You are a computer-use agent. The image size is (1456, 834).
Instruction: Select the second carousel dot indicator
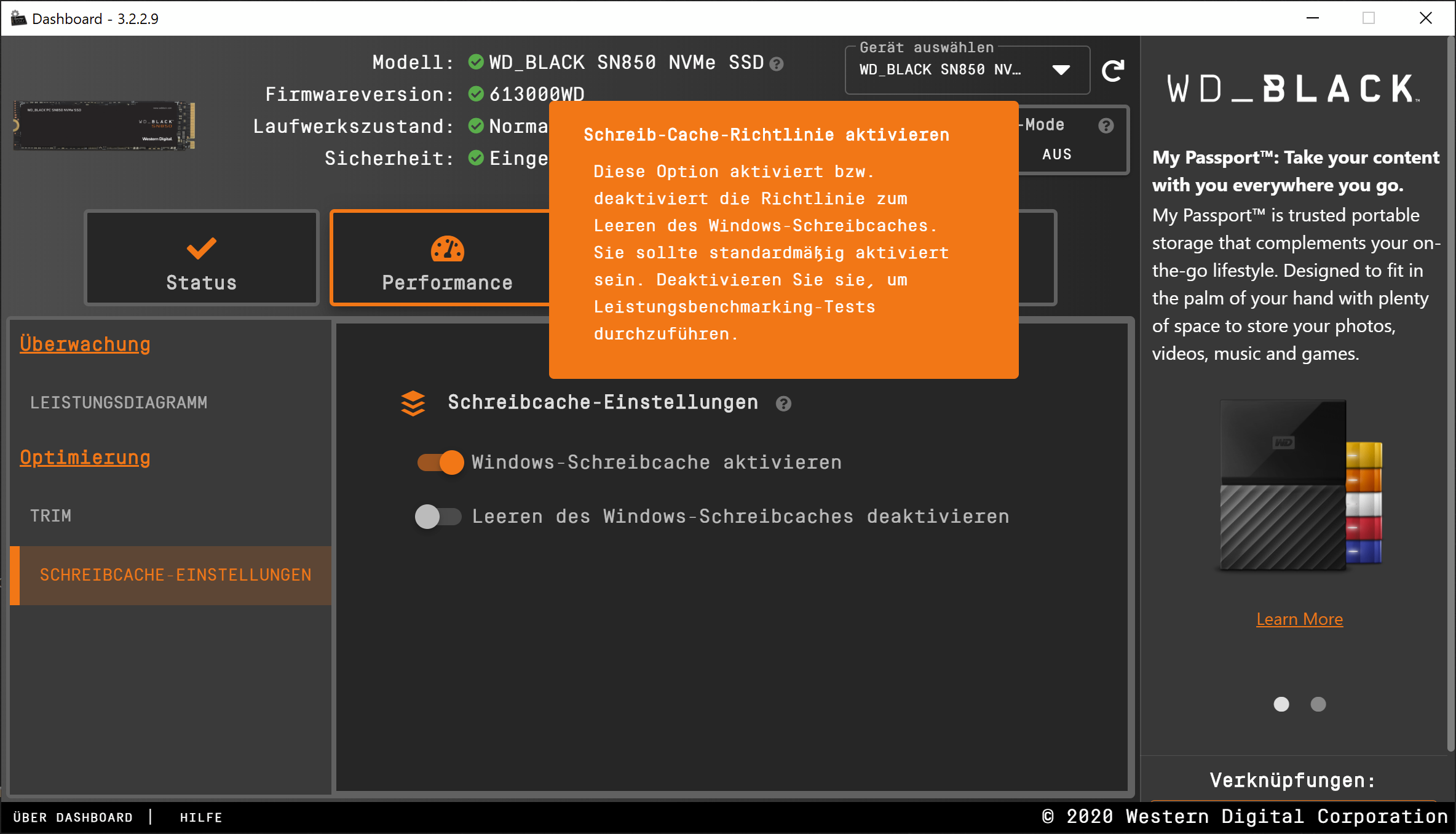[1318, 704]
